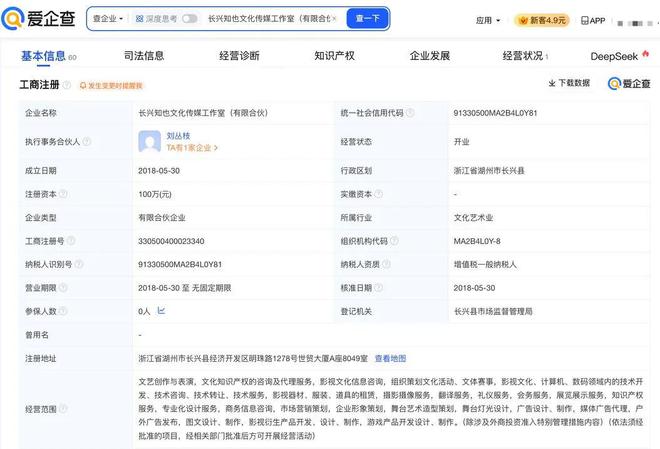Click the credit code 91330500MA2B4L0Y81 value
660x449 pixels.
coord(495,113)
